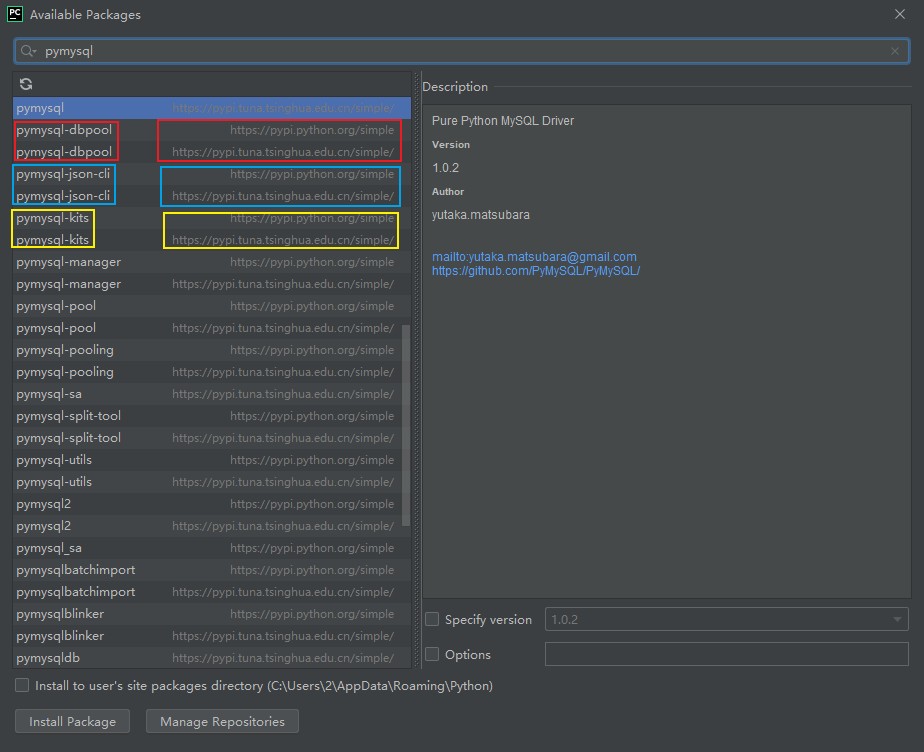924x752 pixels.
Task: Select pymysqlblinker from tsinghua mirror
Action: click(212, 636)
